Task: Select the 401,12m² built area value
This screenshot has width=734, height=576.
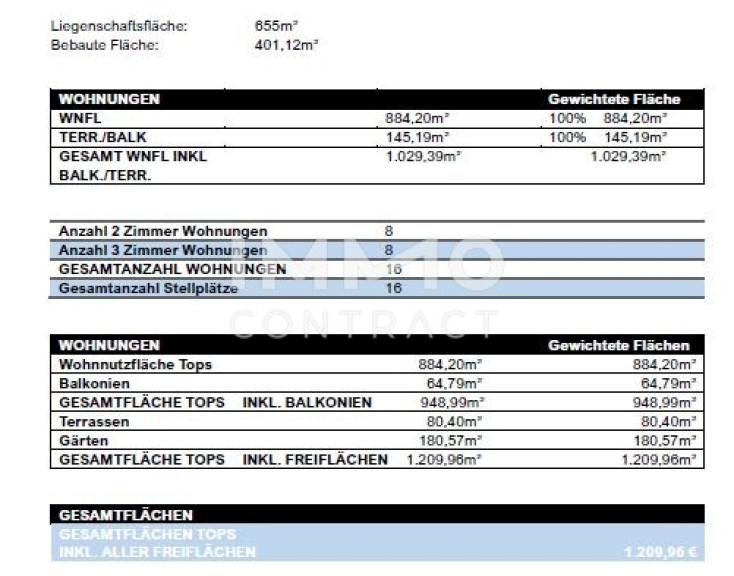Action: coord(286,44)
